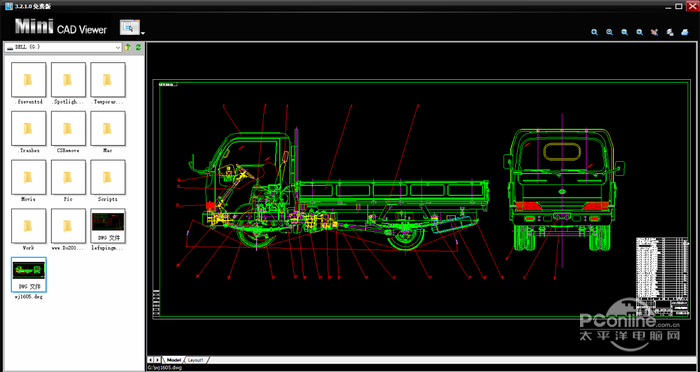Open the CSRemove folder
This screenshot has width=700, height=372.
68,132
